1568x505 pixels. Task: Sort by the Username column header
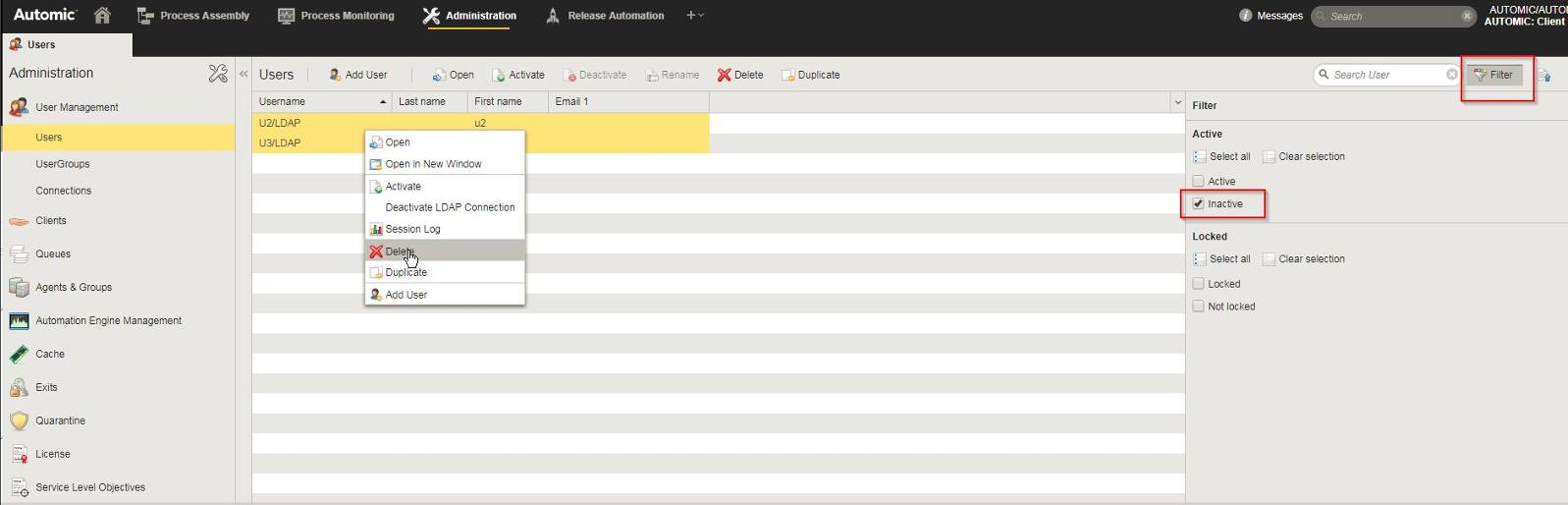321,101
